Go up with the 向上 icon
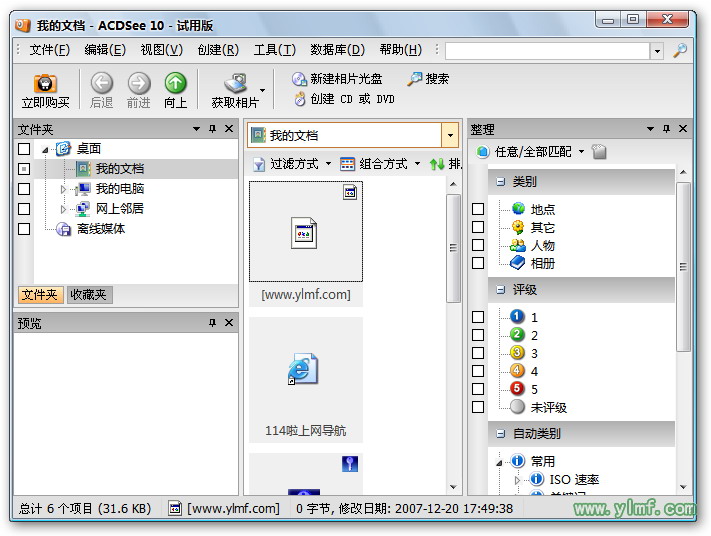This screenshot has width=711, height=536. (x=175, y=83)
